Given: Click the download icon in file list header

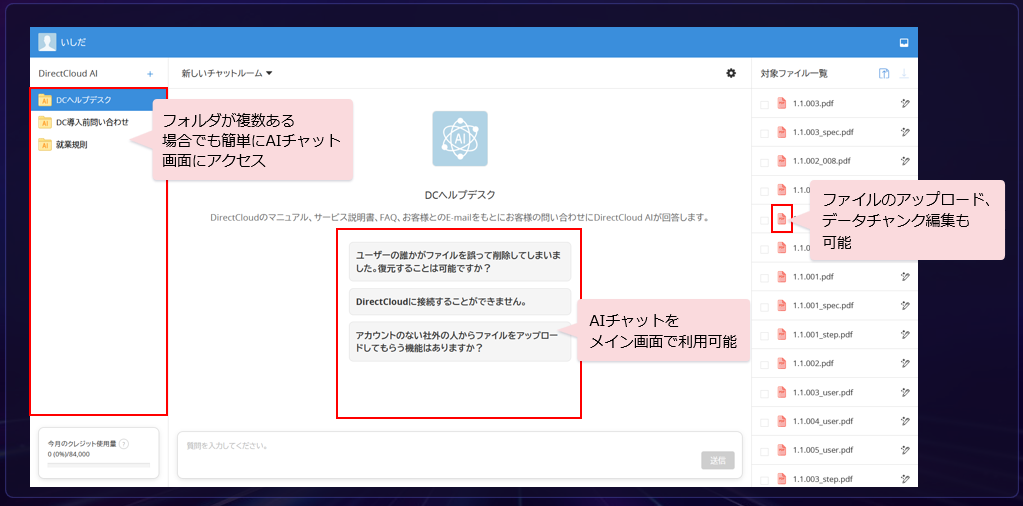Looking at the screenshot, I should coord(905,73).
